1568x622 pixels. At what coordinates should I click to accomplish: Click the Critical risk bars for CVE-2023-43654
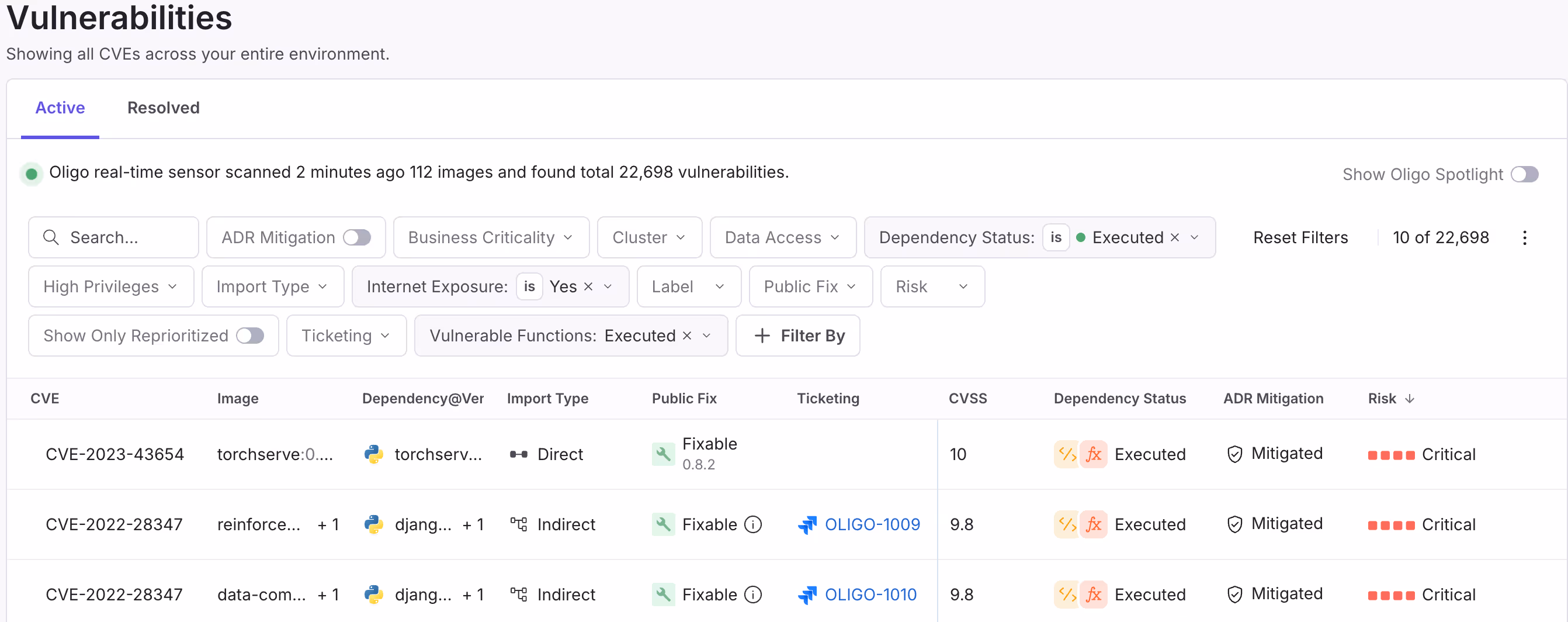1391,455
